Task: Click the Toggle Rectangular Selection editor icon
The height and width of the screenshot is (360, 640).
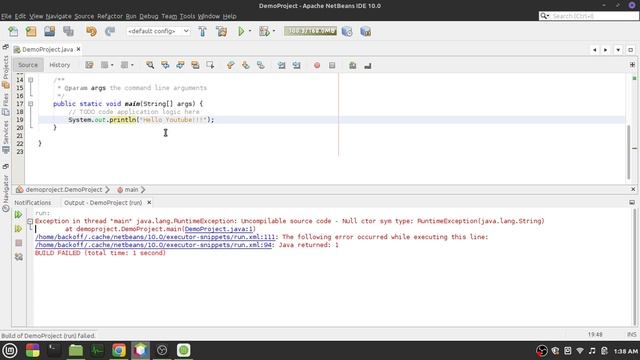Action: click(x=210, y=65)
